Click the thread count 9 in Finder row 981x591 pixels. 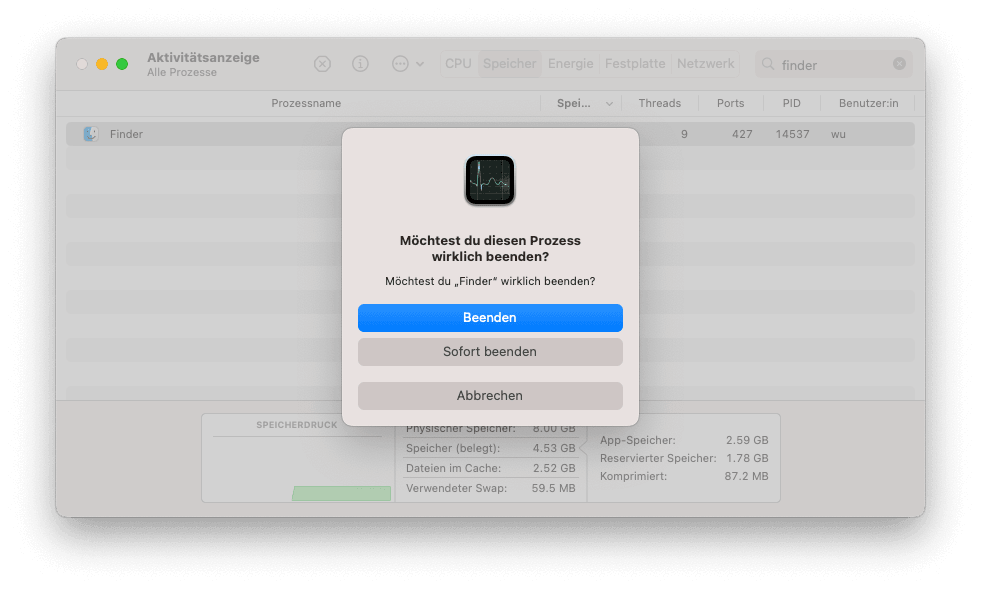coord(684,134)
